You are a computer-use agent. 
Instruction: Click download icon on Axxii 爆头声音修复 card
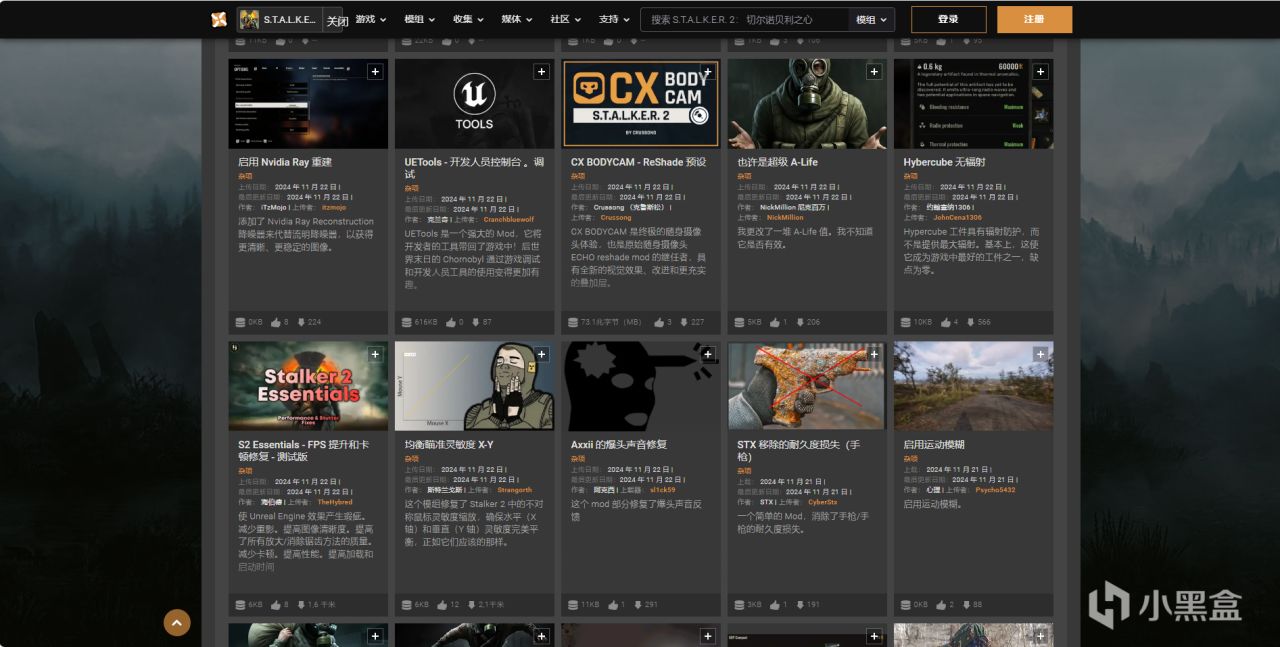click(x=636, y=605)
